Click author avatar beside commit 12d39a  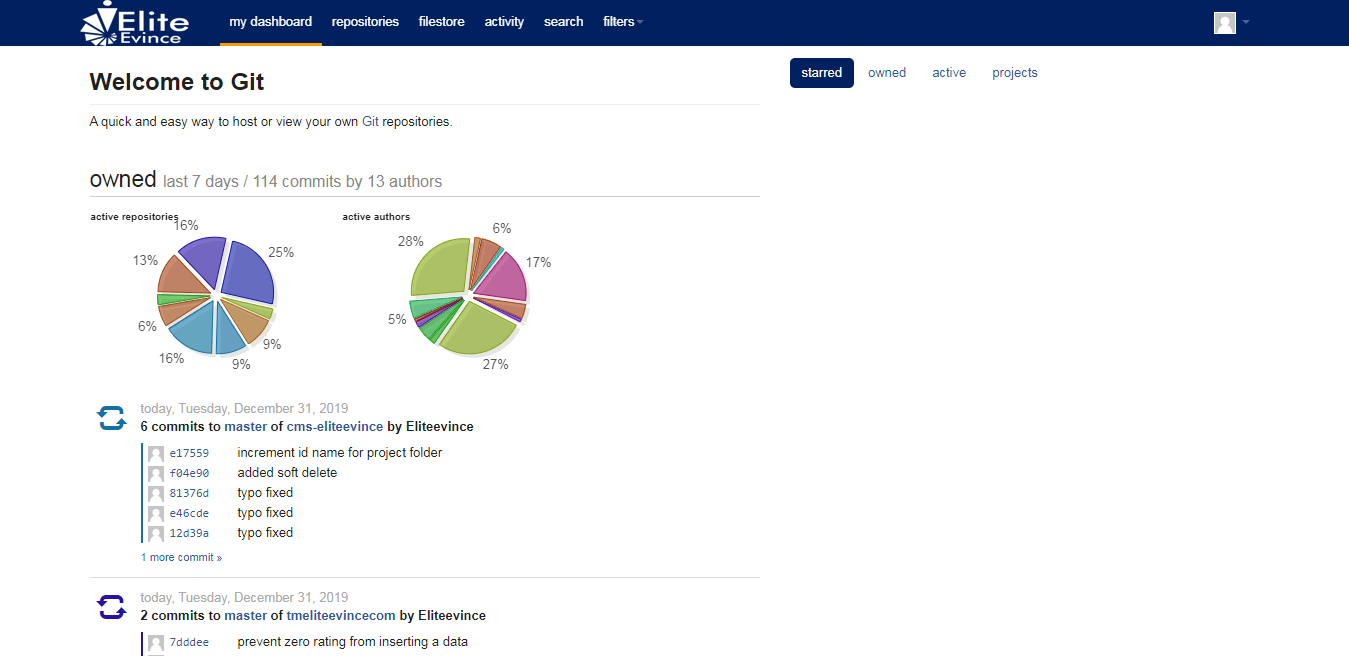pyautogui.click(x=156, y=534)
